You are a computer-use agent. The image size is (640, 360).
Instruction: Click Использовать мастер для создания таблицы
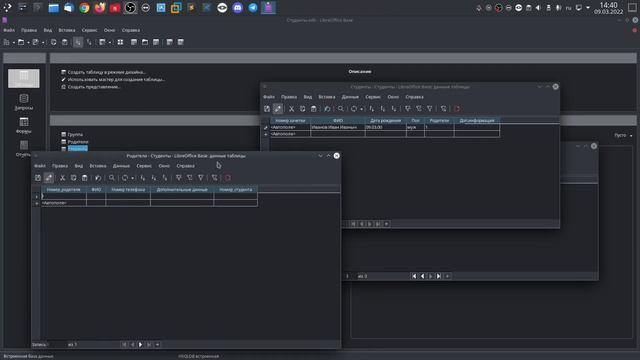(116, 80)
